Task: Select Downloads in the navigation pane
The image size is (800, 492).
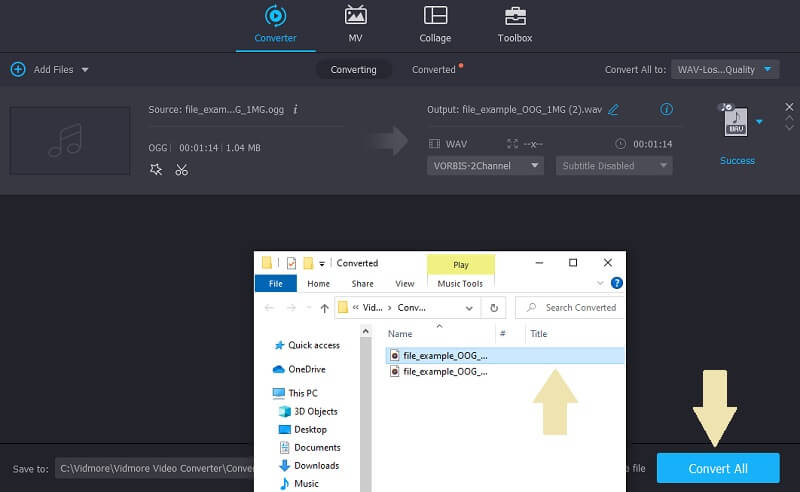Action: click(315, 465)
